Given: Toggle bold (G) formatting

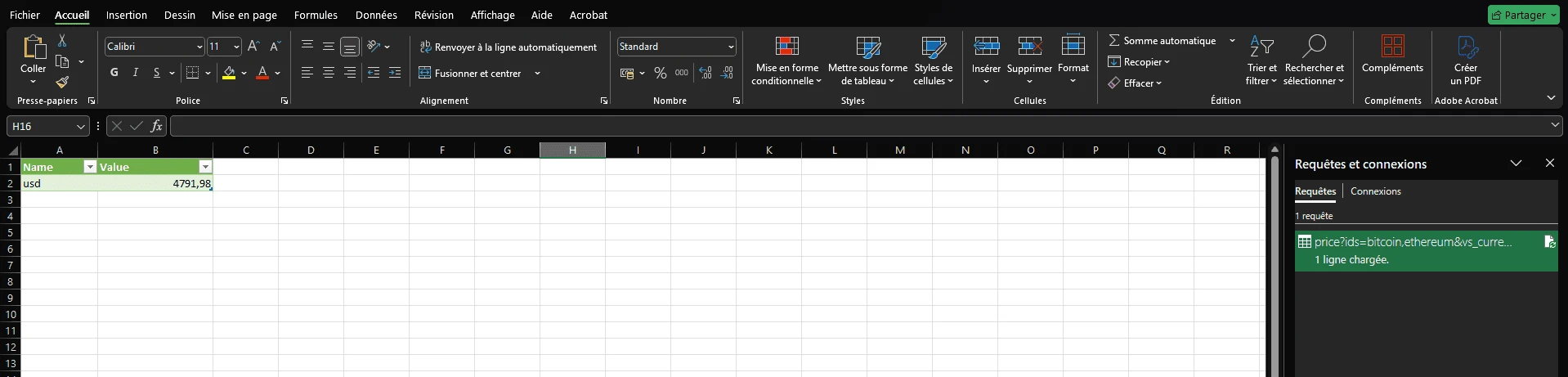Looking at the screenshot, I should 114,73.
